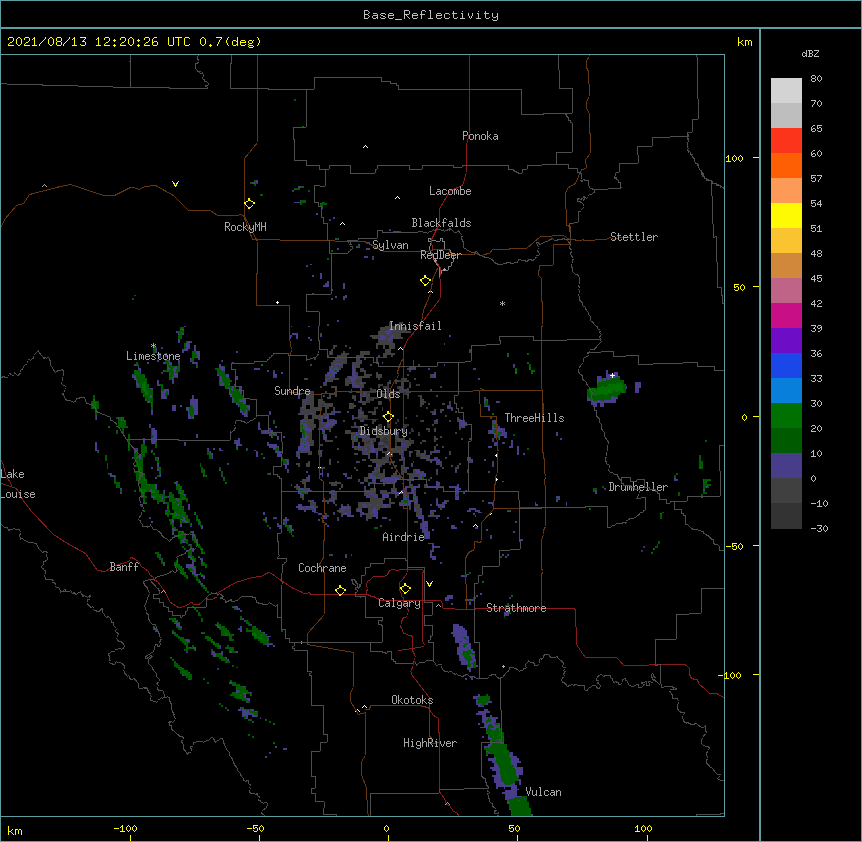Click the Lacombe city label
This screenshot has width=862, height=842.
[450, 191]
